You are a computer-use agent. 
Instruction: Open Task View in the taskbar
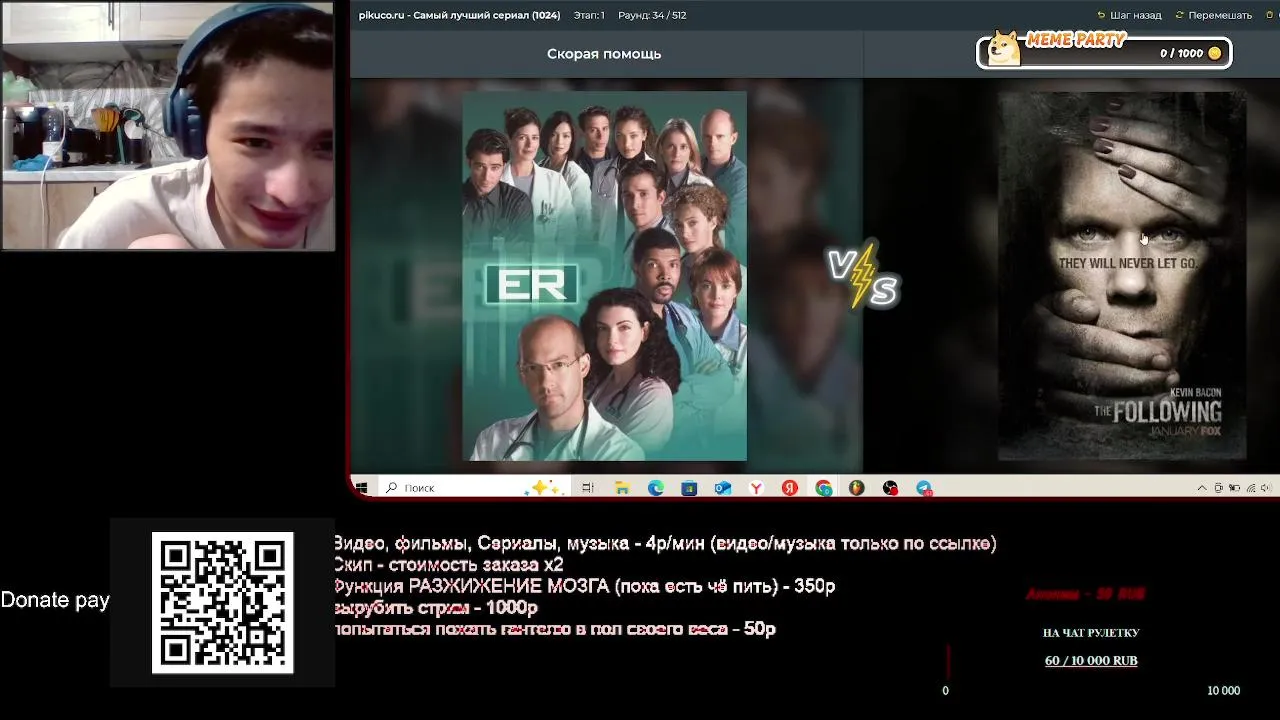tap(588, 488)
